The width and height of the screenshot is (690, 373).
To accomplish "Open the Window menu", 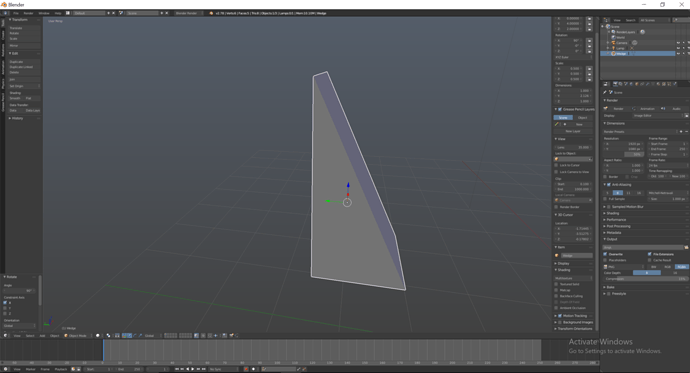I will (x=44, y=13).
